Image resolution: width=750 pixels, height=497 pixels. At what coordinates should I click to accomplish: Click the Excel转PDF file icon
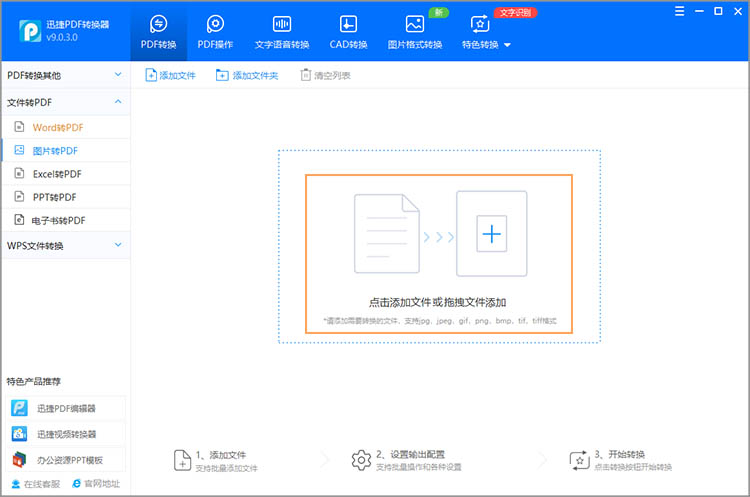tap(19, 173)
